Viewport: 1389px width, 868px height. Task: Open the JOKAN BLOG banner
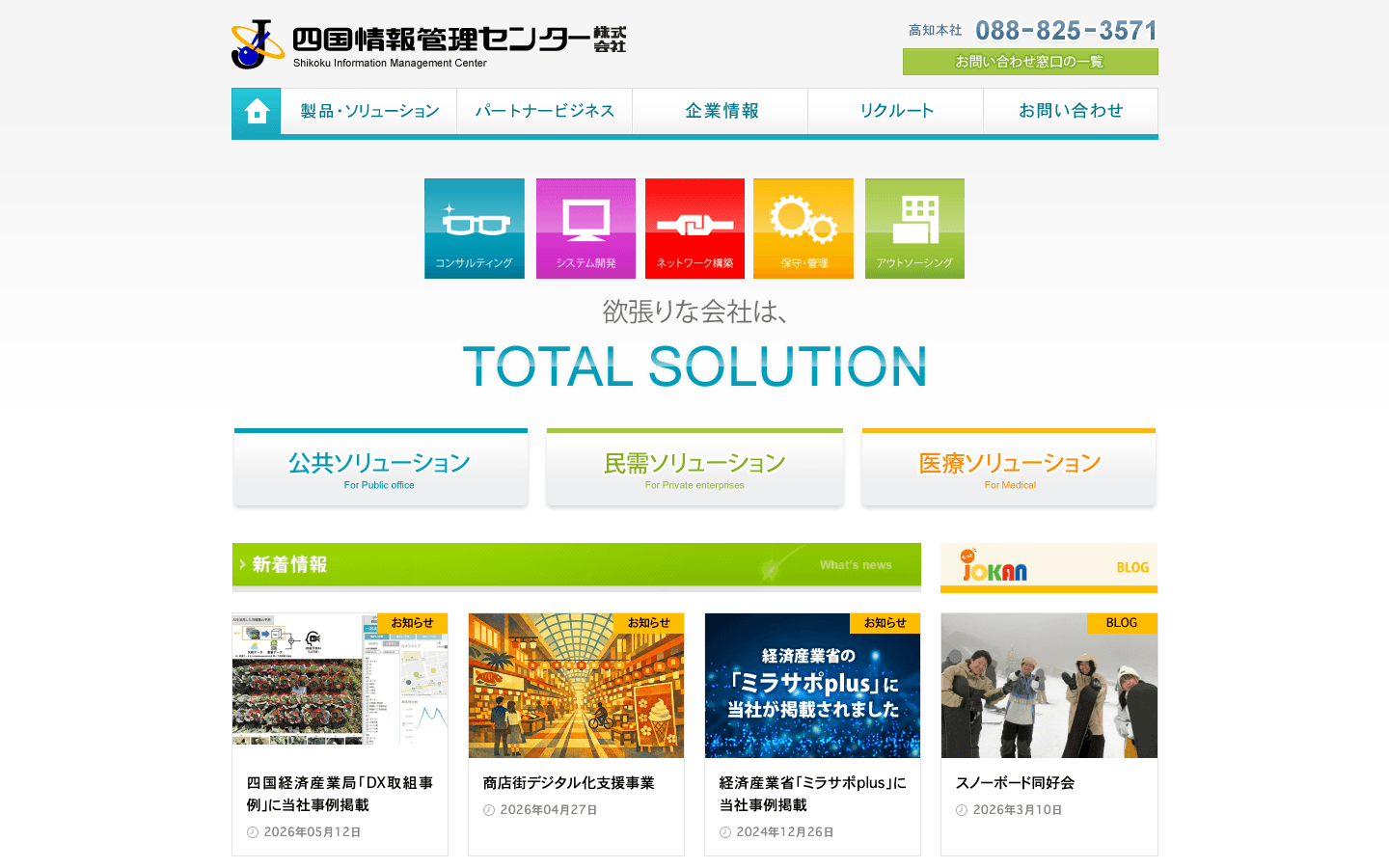(1049, 567)
